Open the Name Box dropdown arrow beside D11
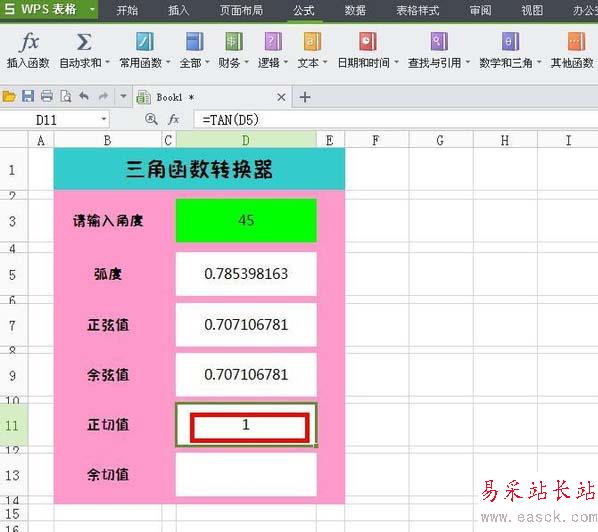598x532 pixels. point(104,119)
